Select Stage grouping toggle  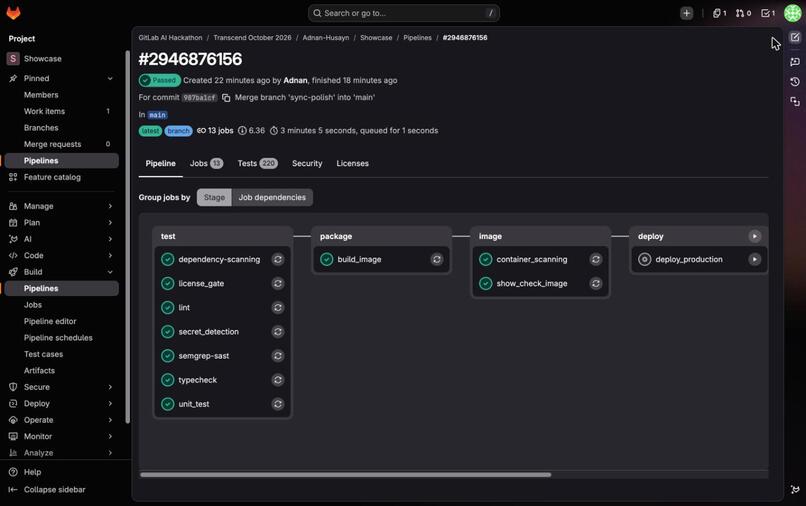click(x=214, y=197)
